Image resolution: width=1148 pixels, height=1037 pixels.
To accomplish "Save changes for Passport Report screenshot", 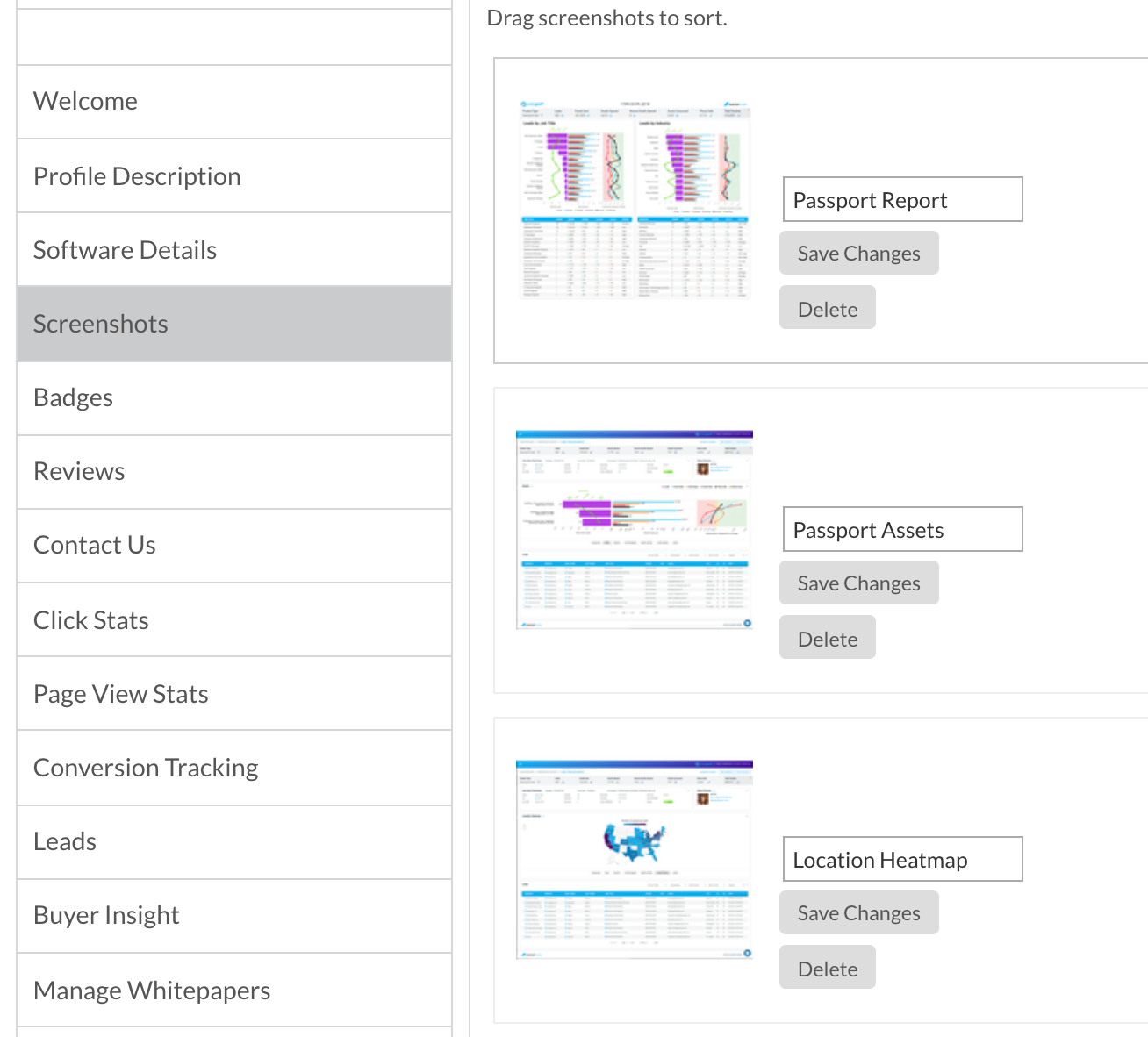I will point(857,253).
